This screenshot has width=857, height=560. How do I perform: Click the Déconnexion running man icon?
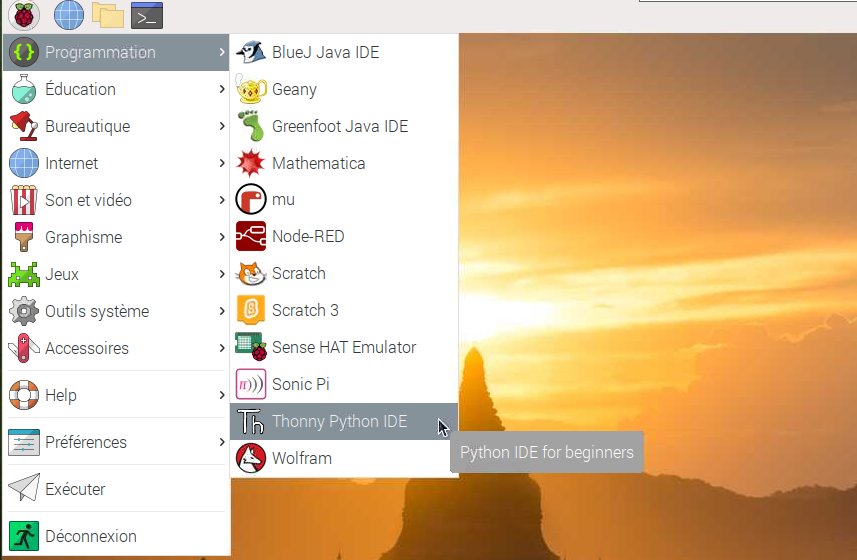pyautogui.click(x=24, y=536)
